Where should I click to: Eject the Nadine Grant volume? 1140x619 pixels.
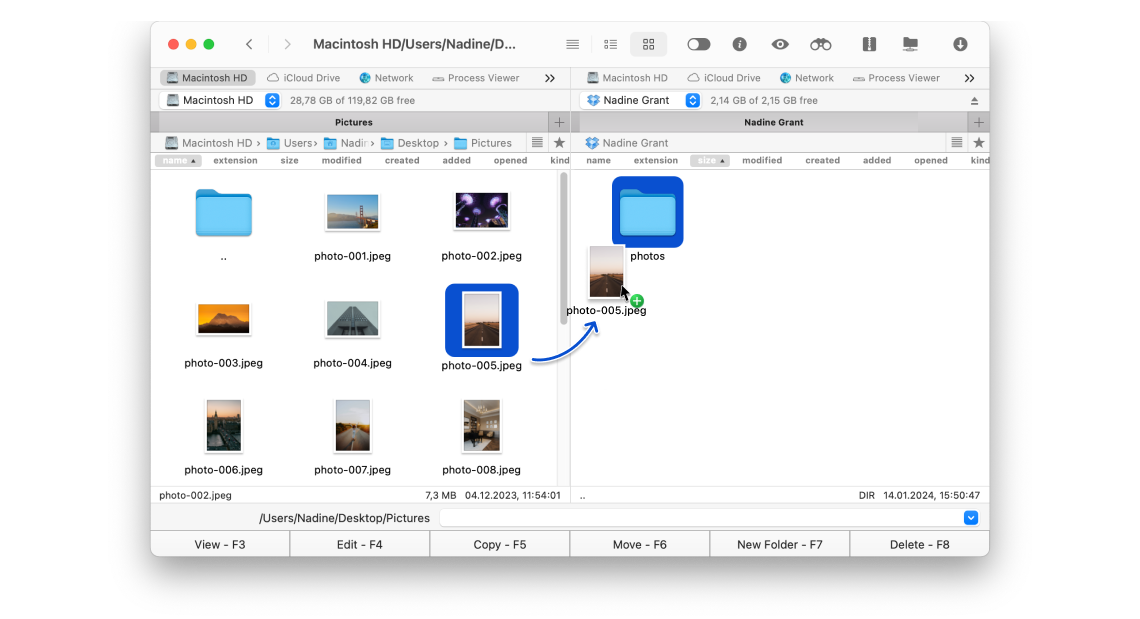coord(974,99)
